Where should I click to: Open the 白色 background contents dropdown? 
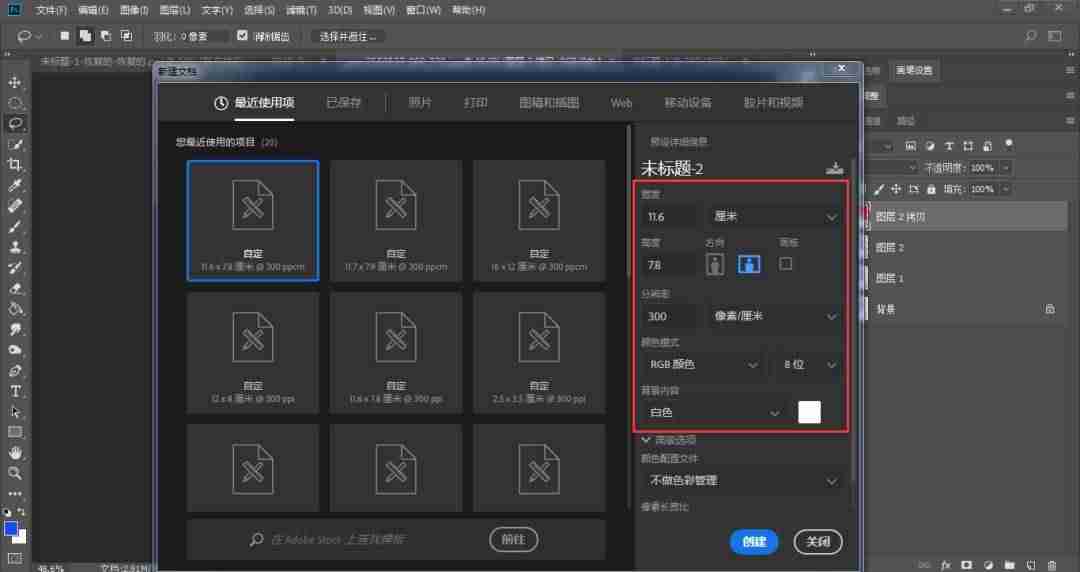coord(714,413)
